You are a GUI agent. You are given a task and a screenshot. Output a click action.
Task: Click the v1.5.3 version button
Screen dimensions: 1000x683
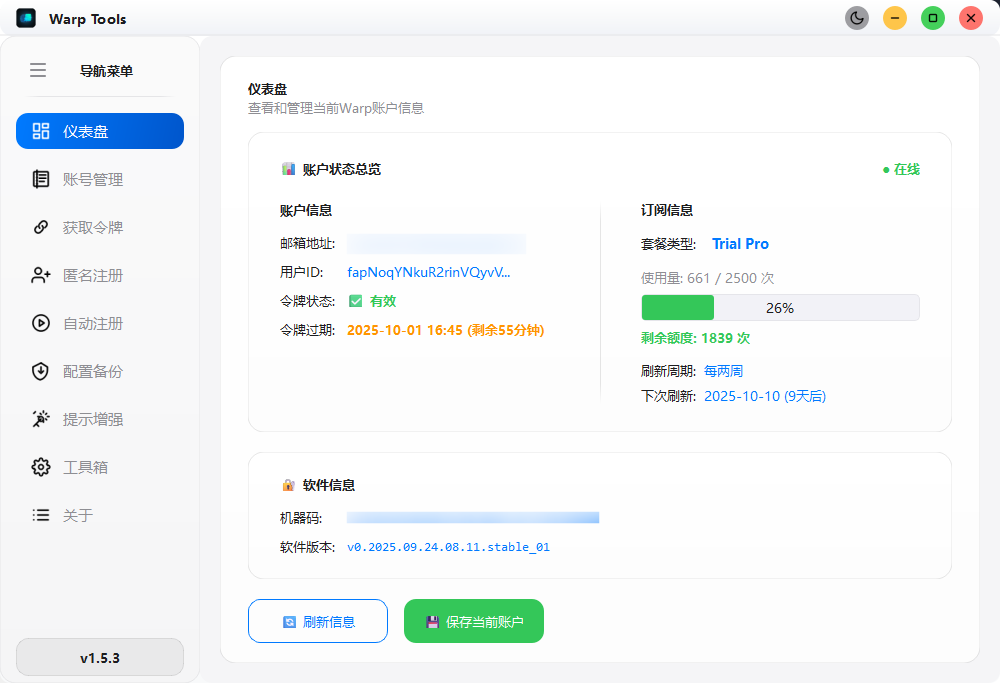(x=100, y=657)
